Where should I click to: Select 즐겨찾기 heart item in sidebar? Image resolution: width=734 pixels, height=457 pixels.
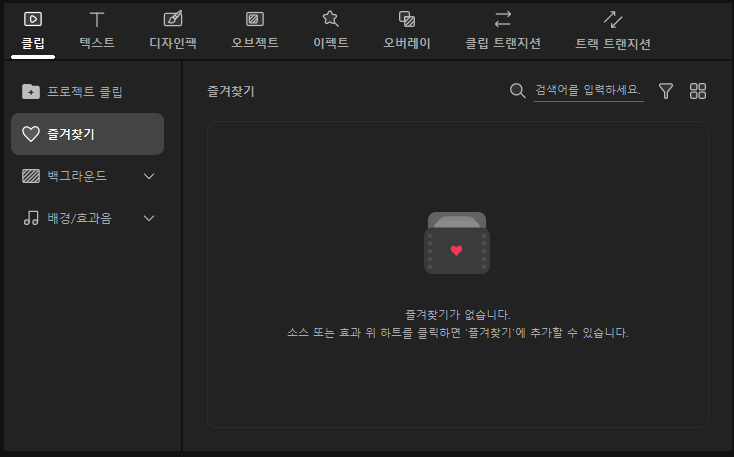pos(87,134)
